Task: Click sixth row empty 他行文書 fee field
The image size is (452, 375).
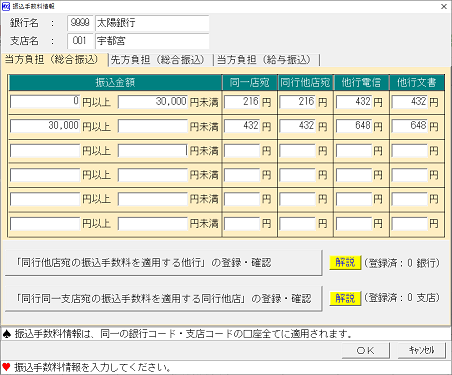Action: coord(410,224)
